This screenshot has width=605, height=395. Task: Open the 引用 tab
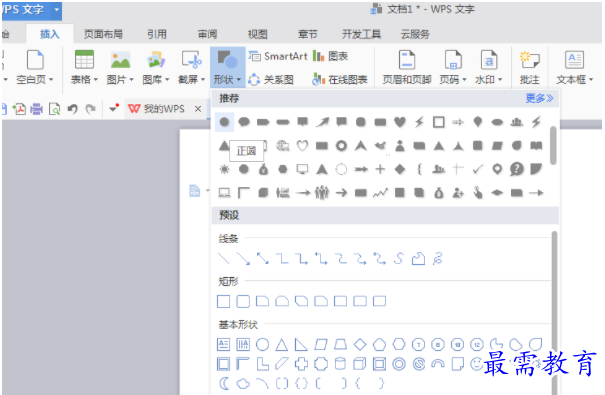click(157, 34)
